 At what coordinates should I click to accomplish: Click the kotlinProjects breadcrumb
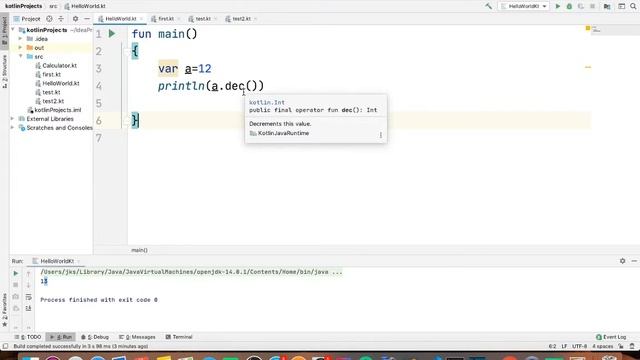click(x=23, y=6)
